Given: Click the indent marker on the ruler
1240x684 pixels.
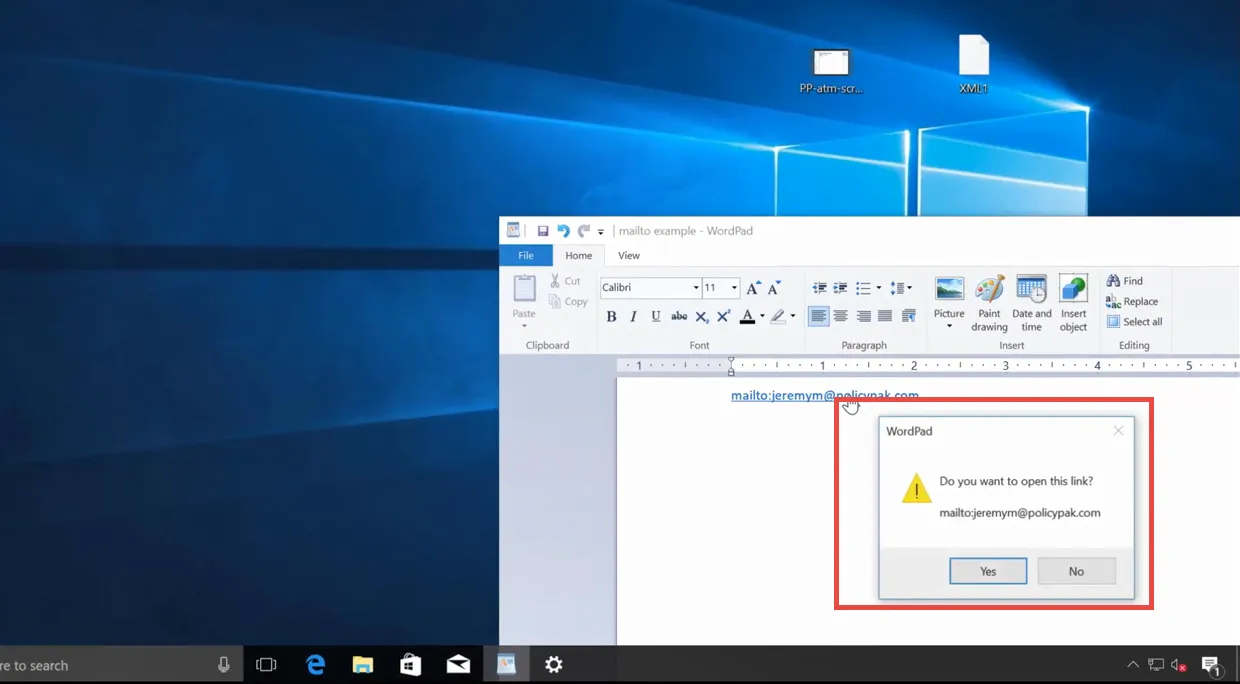Looking at the screenshot, I should [731, 366].
